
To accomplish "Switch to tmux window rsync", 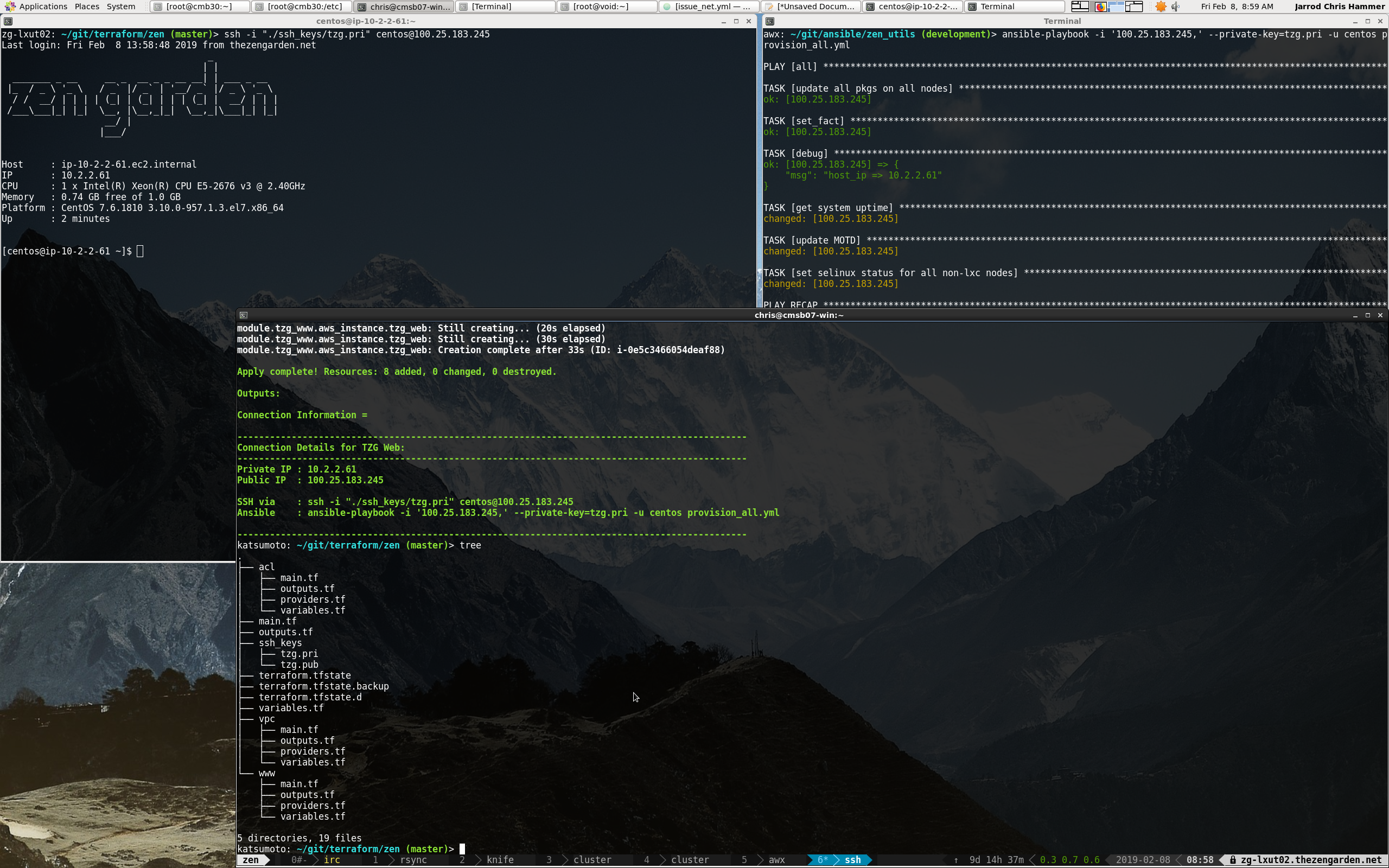I will (x=413, y=860).
